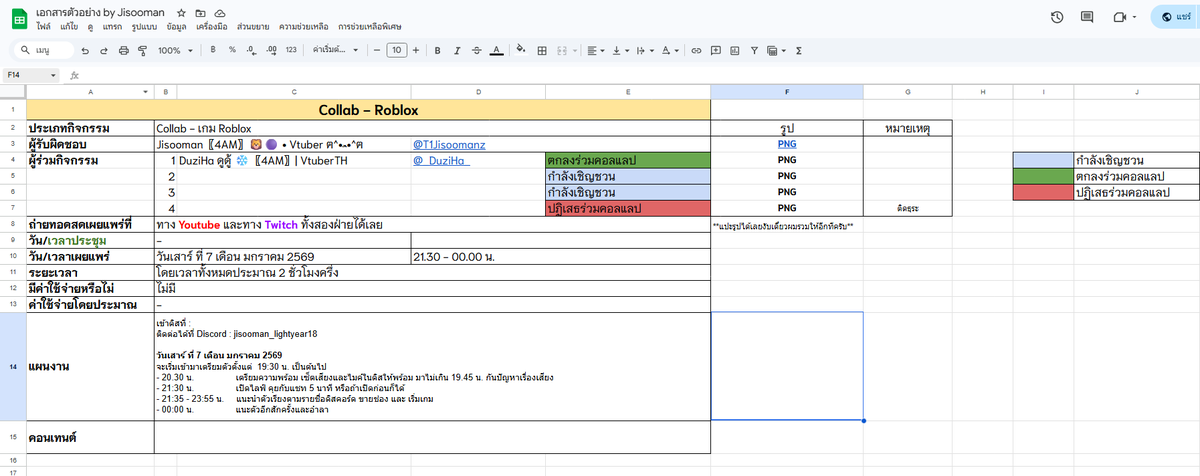Open the PNG link in row 3
Image resolution: width=1200 pixels, height=476 pixels.
tap(787, 144)
